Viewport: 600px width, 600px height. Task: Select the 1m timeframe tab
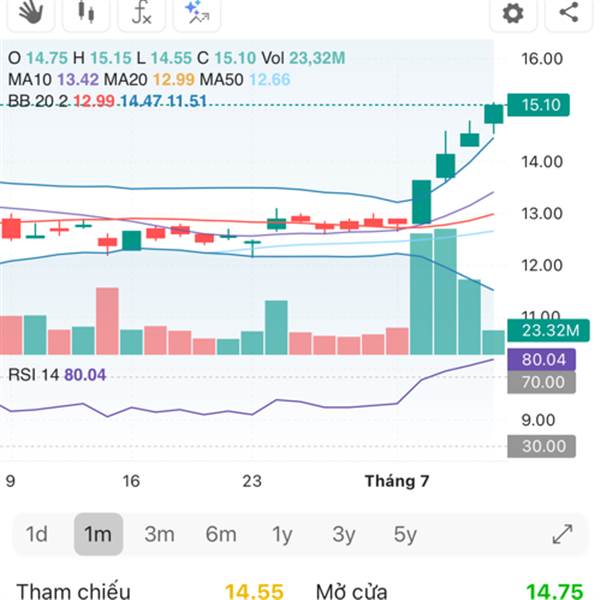click(98, 534)
